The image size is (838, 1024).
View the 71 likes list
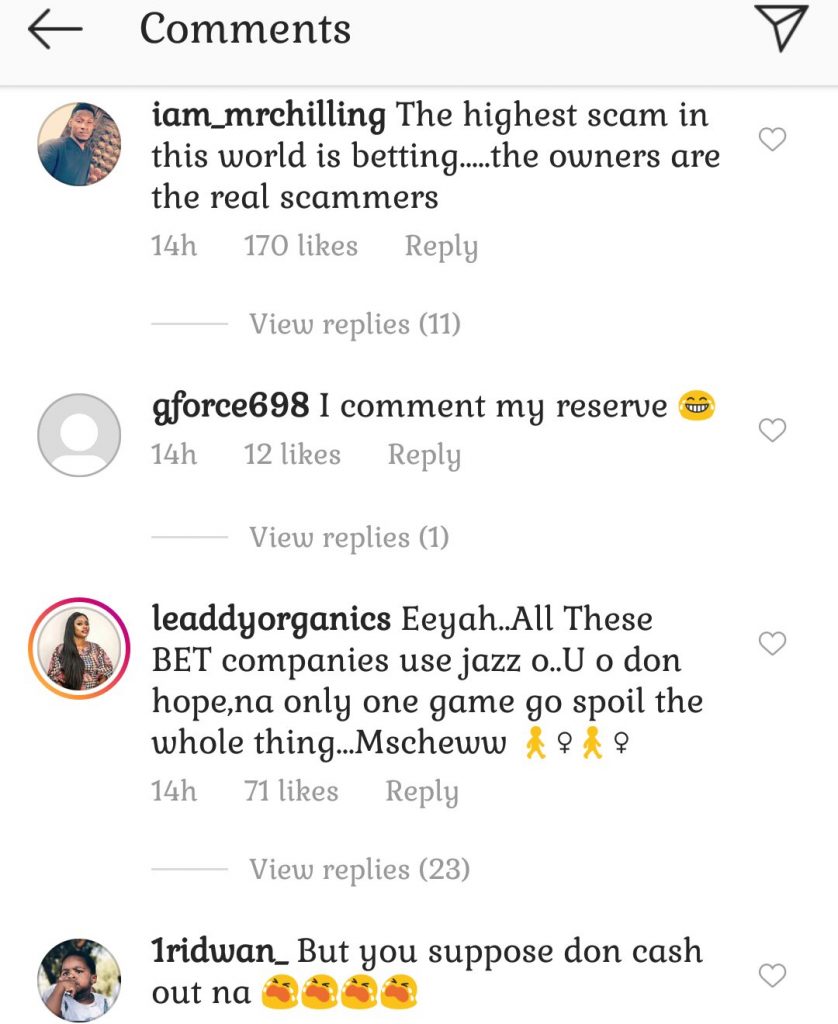pyautogui.click(x=291, y=792)
